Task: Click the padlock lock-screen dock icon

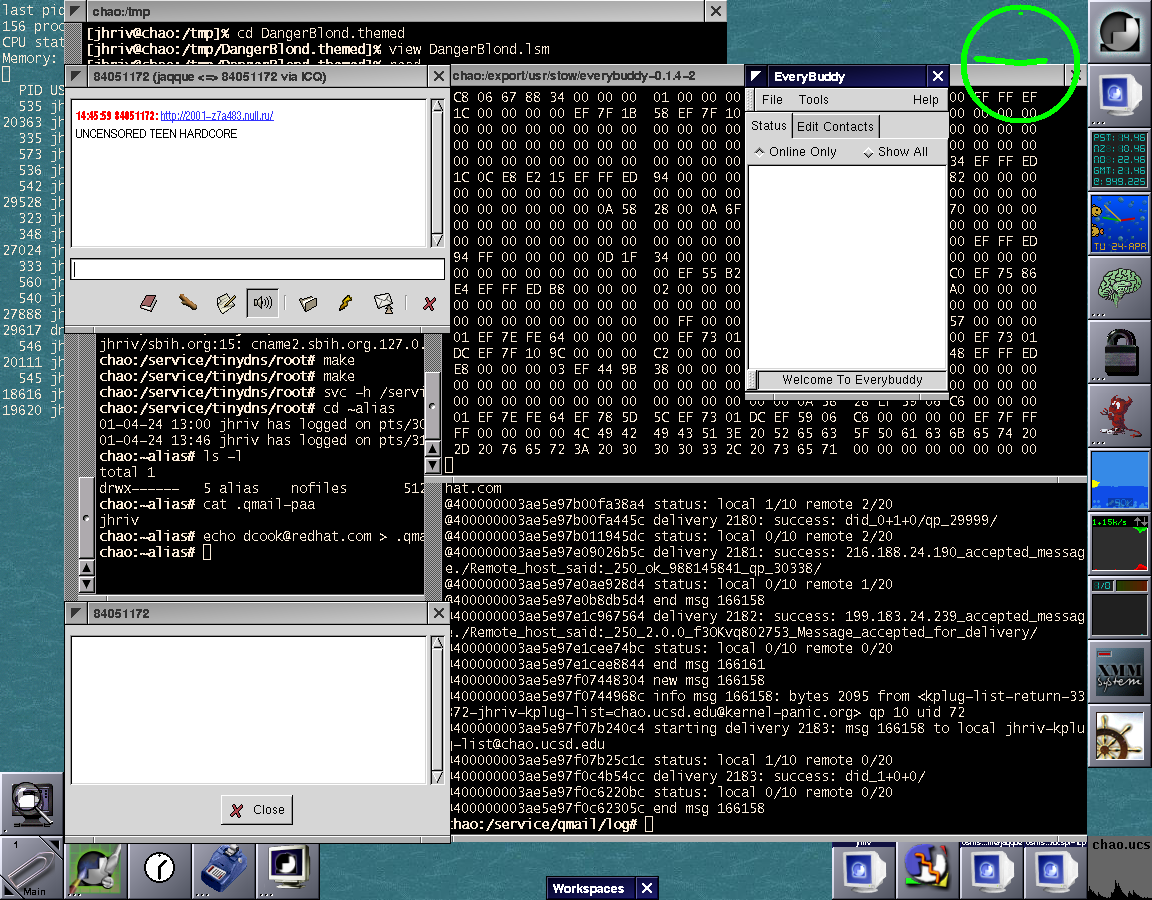Action: point(1118,351)
